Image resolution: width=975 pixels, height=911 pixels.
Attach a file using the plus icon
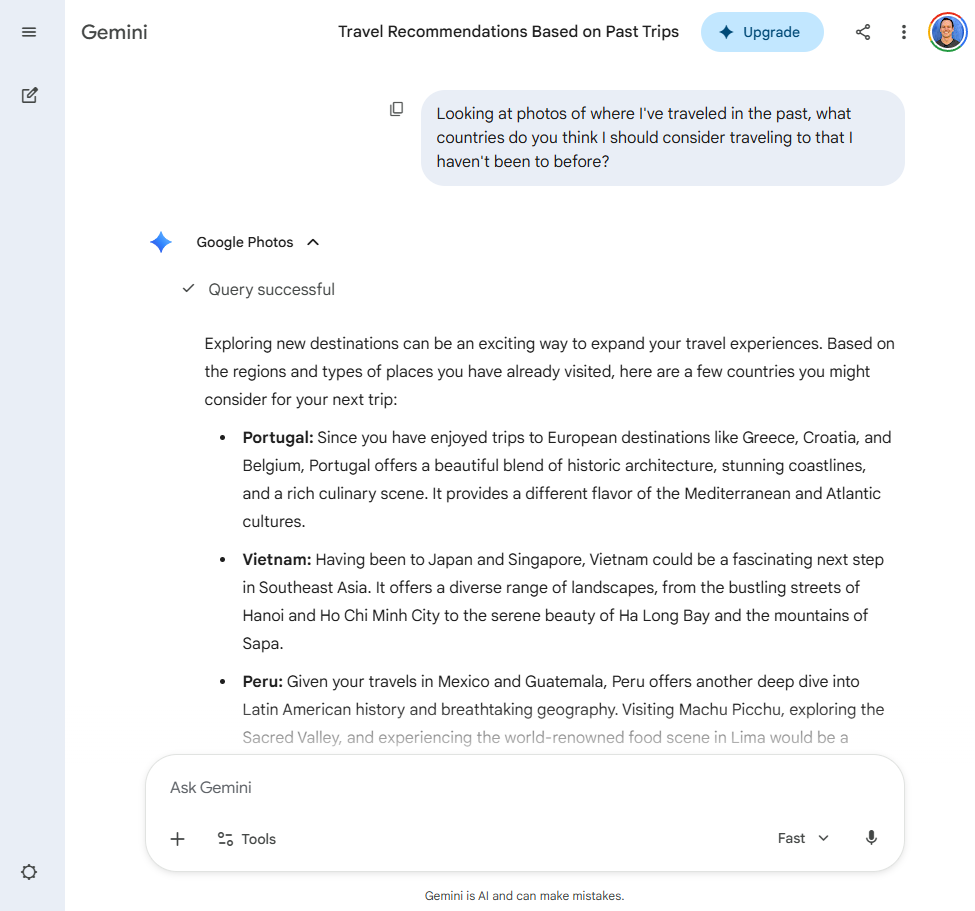(177, 838)
